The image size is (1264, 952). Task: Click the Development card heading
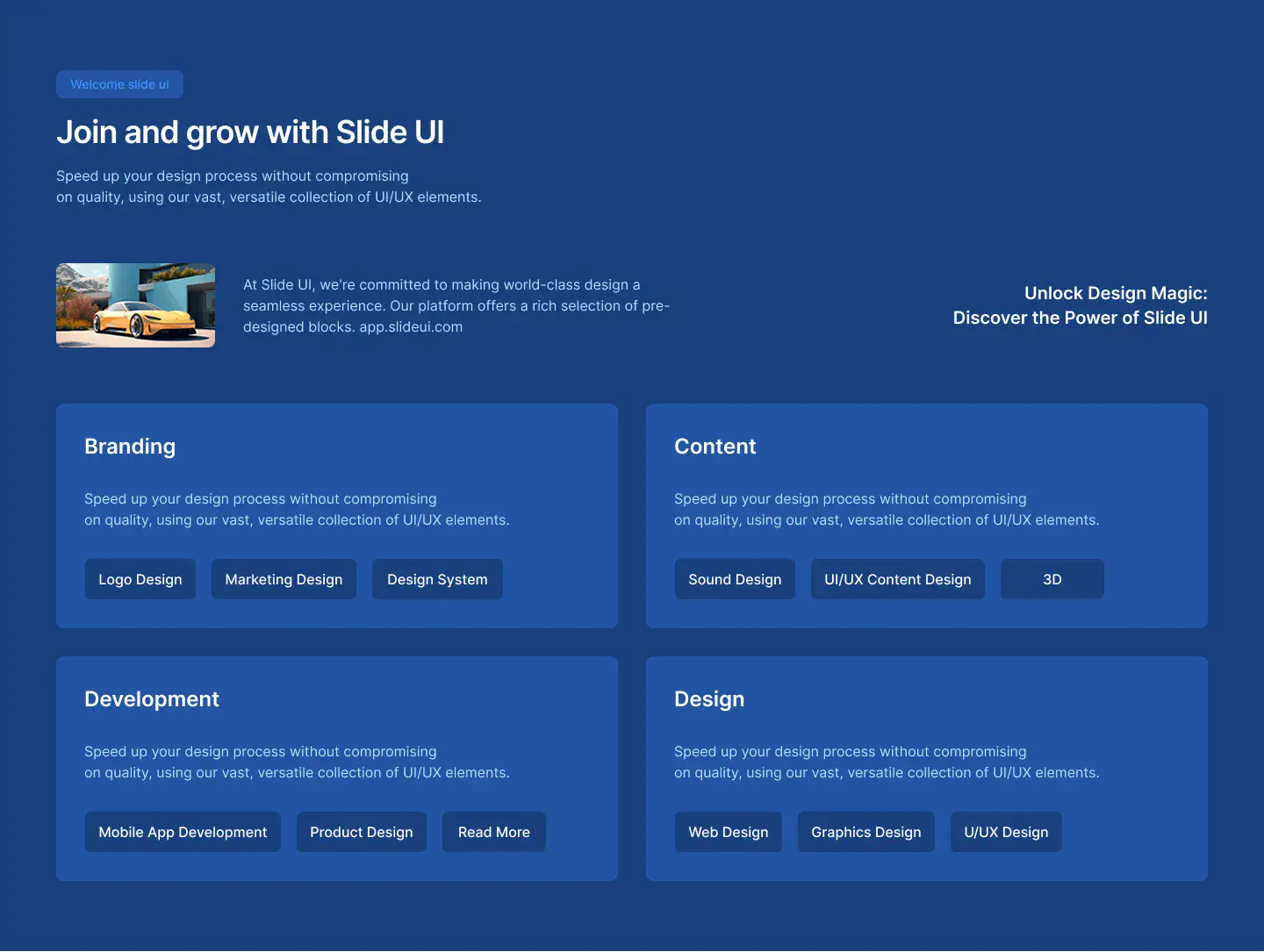152,699
